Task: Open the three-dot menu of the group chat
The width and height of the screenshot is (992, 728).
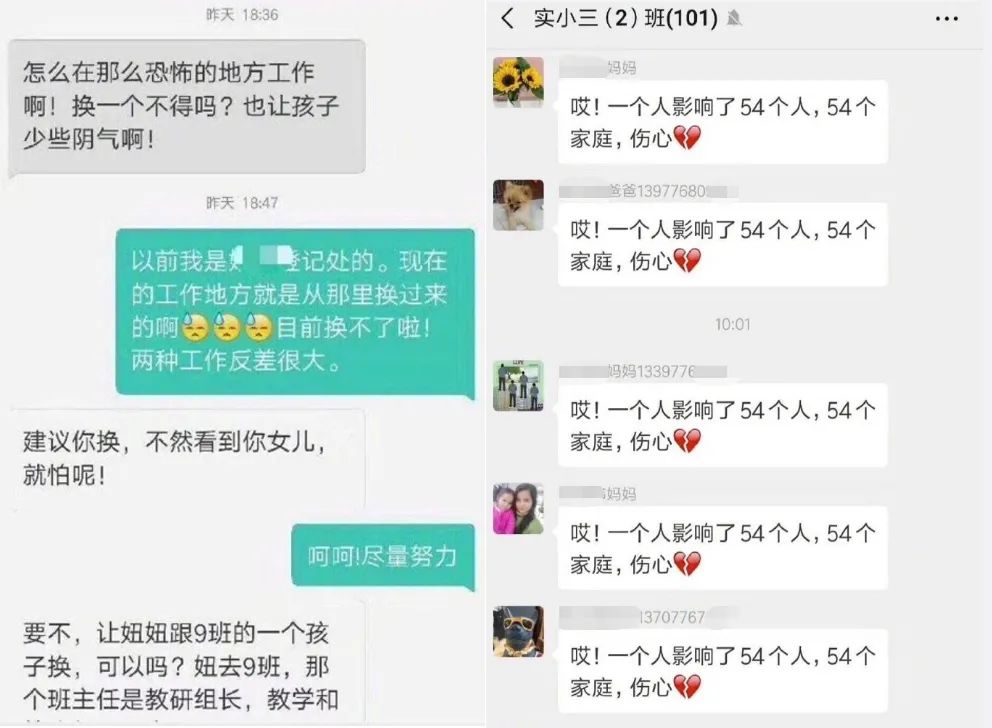Action: [x=946, y=19]
